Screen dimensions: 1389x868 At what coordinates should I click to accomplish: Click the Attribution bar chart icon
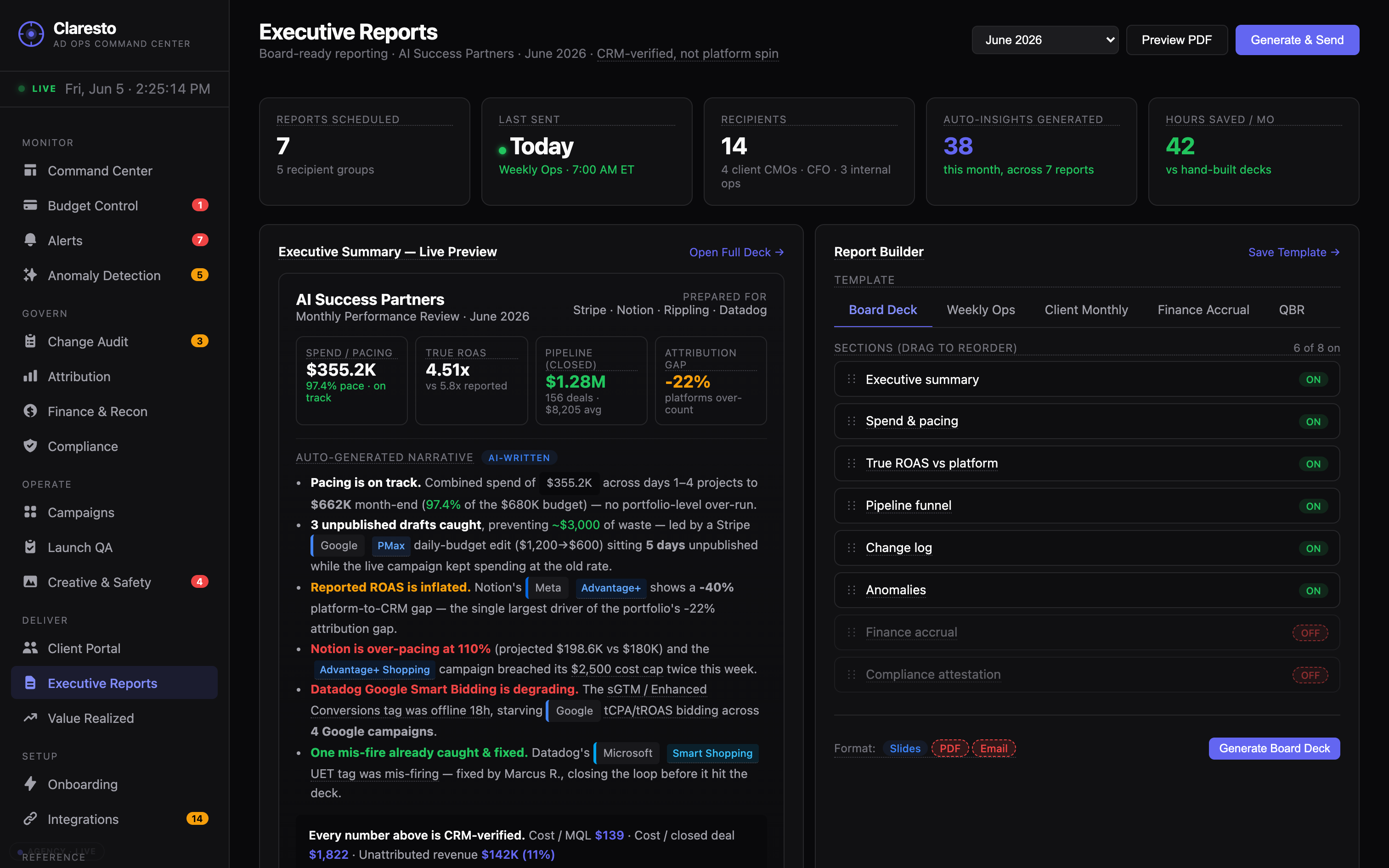point(30,376)
